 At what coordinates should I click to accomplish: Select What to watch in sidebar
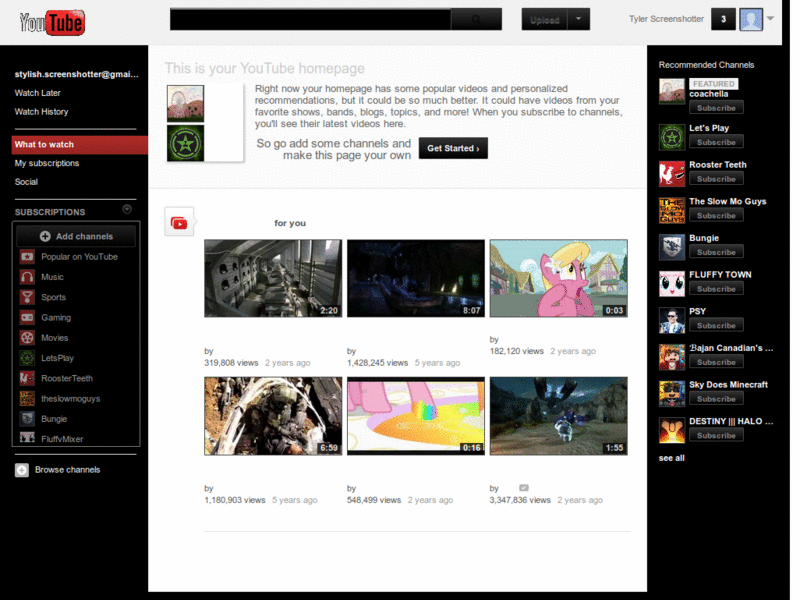click(80, 145)
